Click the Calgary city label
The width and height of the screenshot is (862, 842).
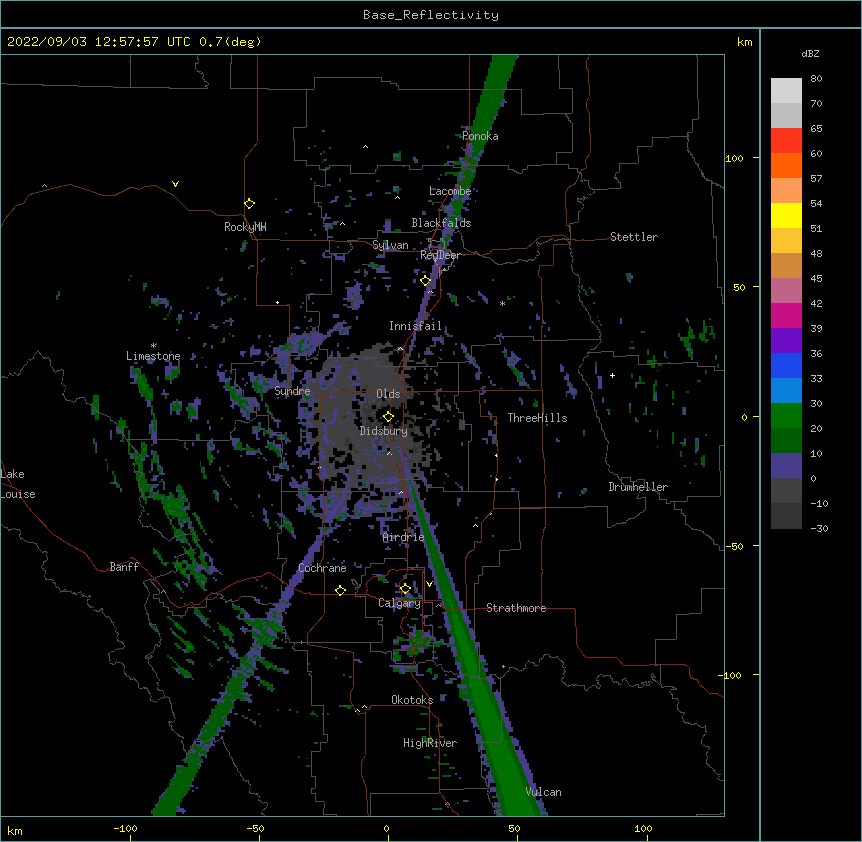pos(399,603)
